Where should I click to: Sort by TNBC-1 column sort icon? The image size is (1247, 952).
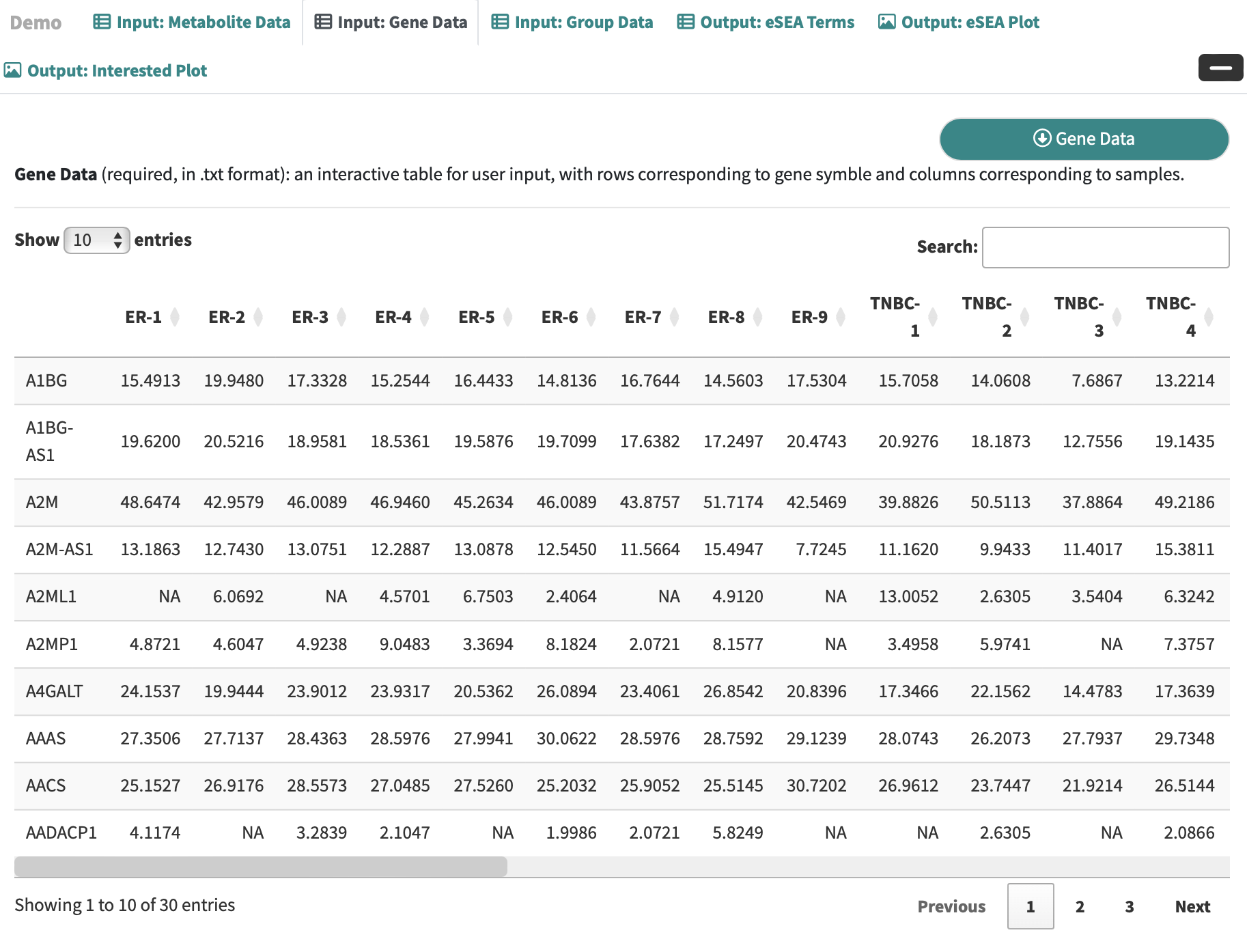tap(932, 317)
